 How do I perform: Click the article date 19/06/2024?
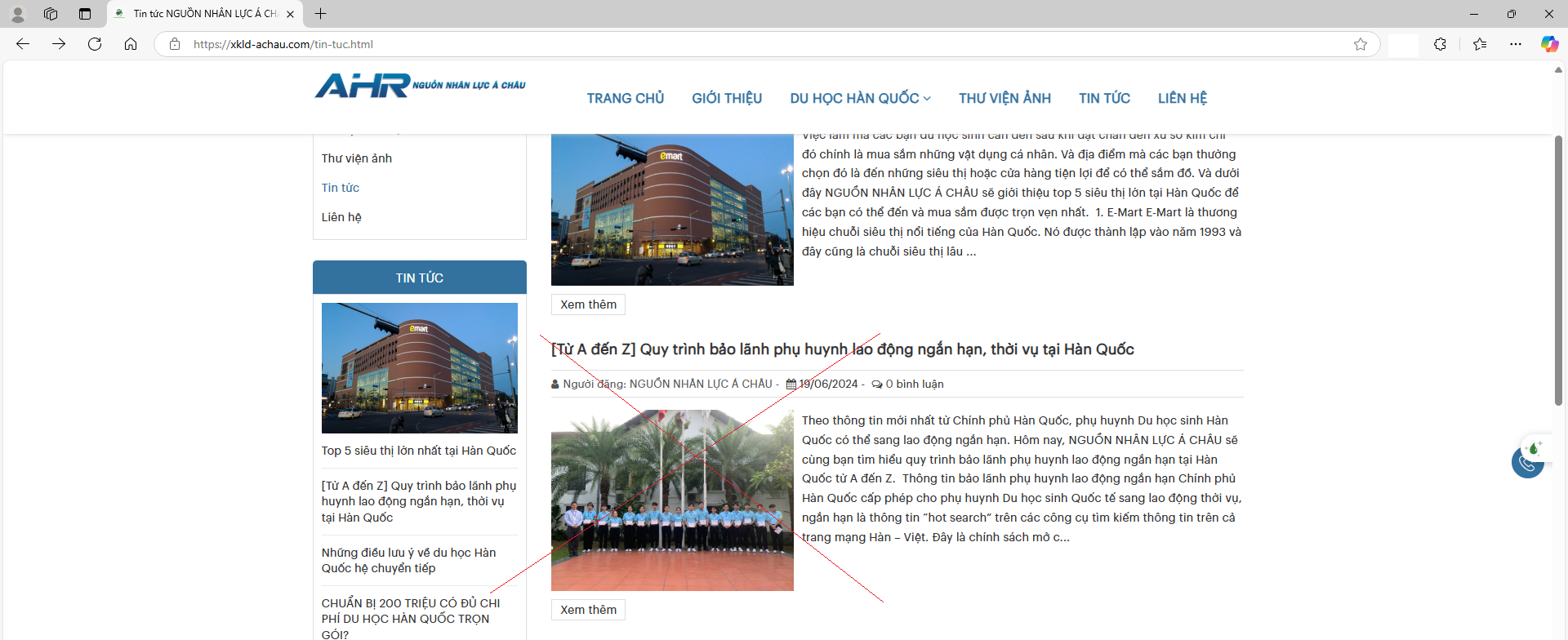click(828, 384)
